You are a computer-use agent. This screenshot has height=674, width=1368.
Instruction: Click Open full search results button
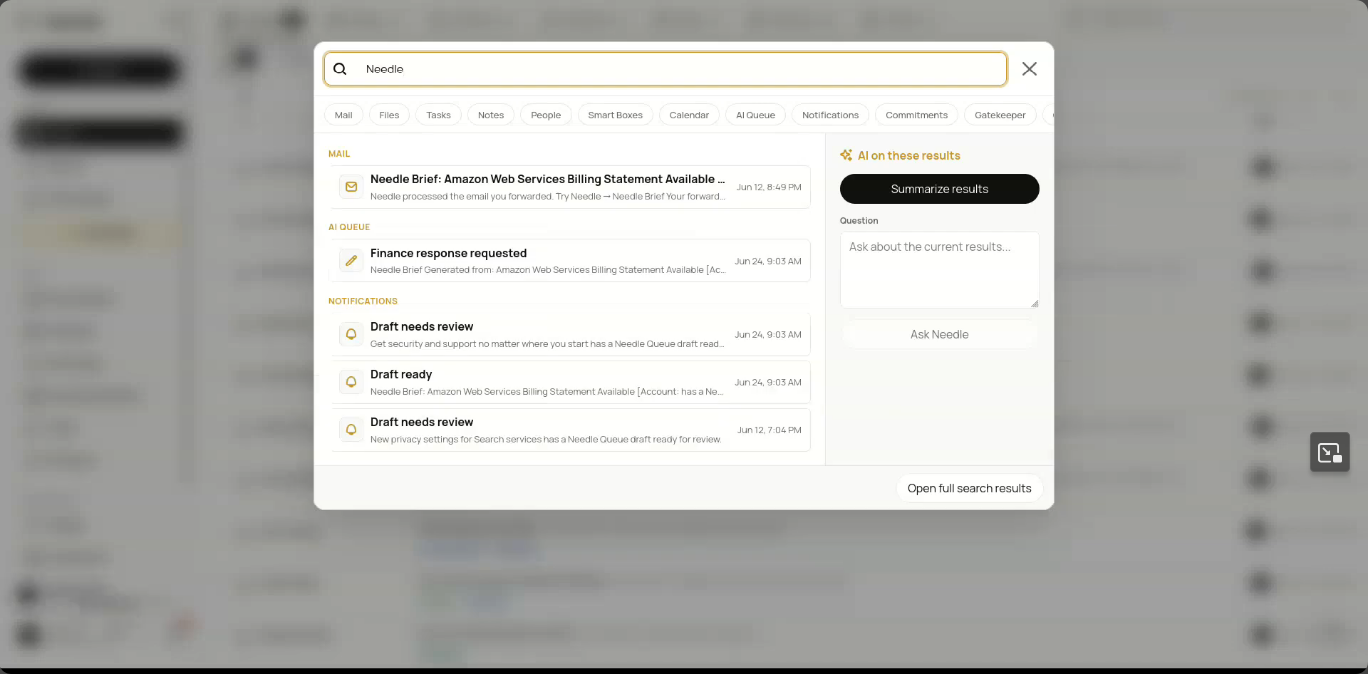[x=969, y=488]
